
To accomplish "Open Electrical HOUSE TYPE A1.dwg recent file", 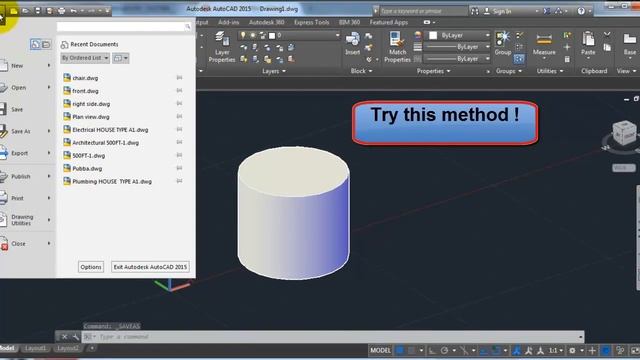I will point(110,129).
